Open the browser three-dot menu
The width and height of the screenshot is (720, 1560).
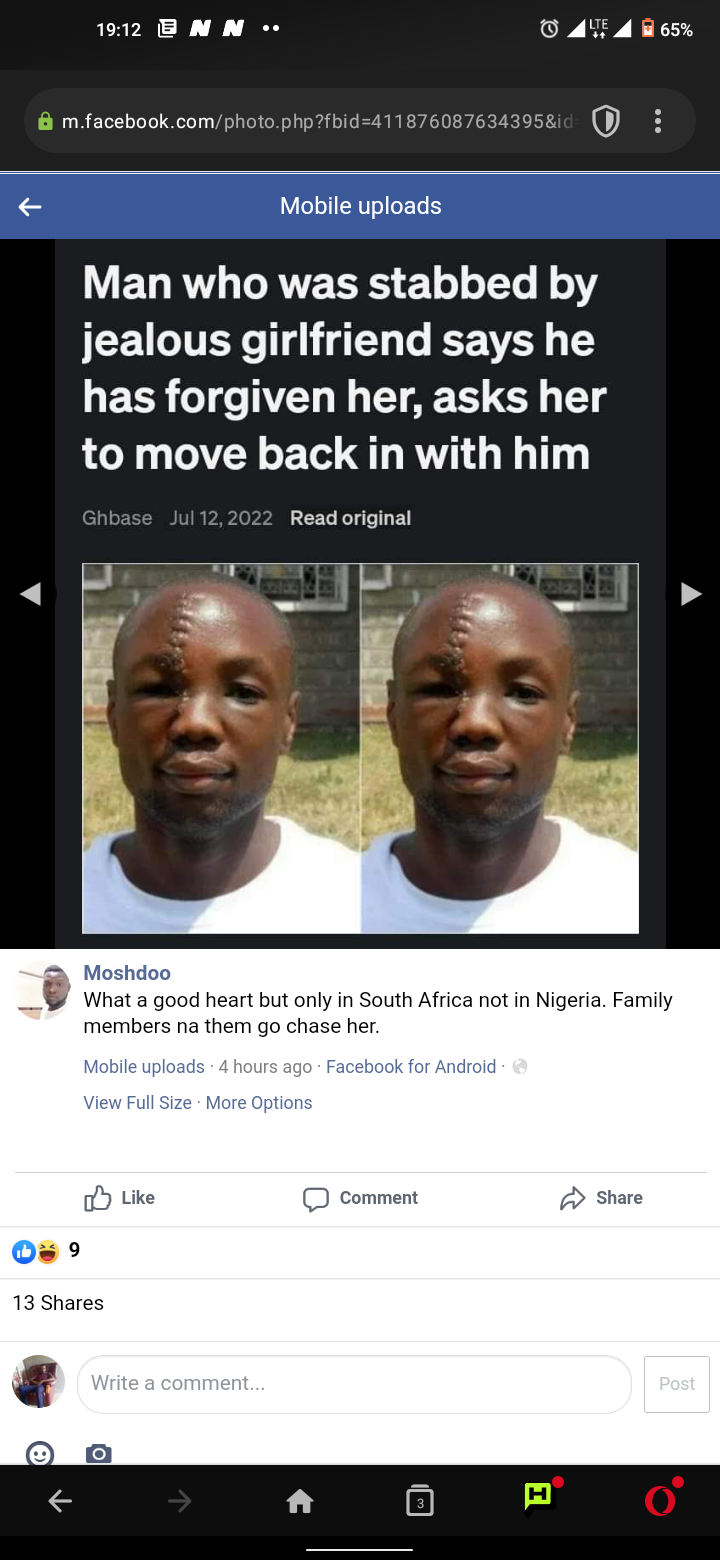click(658, 122)
